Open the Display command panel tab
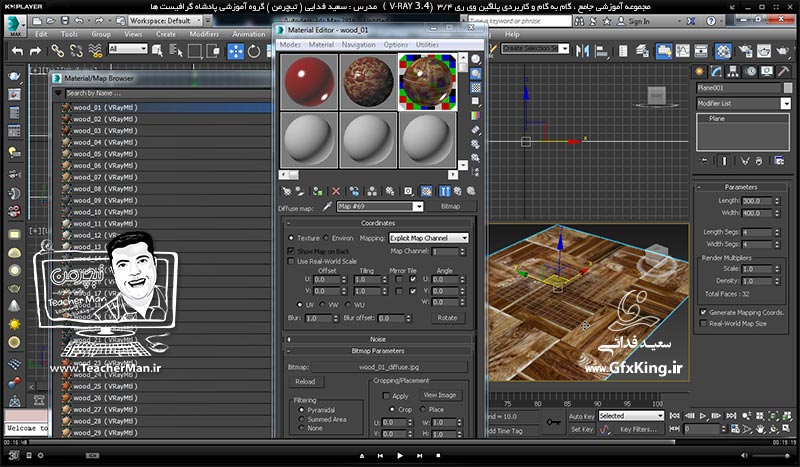 767,72
